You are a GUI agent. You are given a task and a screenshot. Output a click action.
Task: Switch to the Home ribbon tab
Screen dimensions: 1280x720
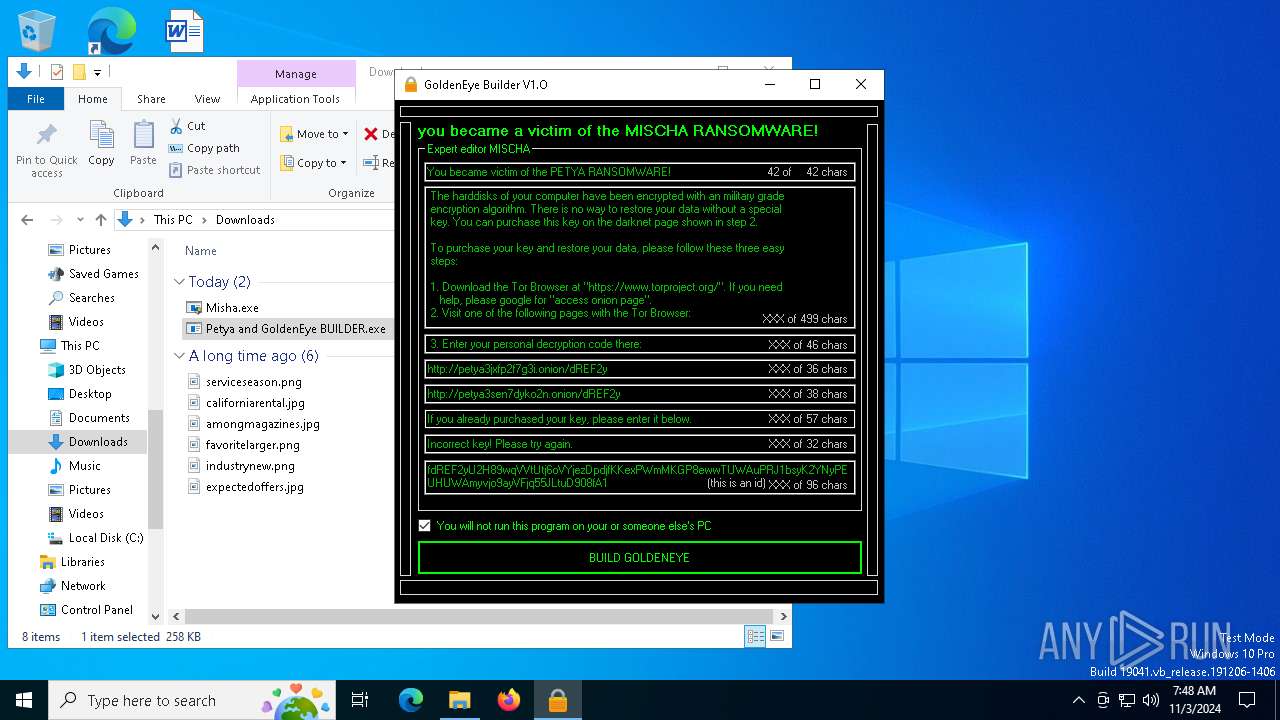coord(93,99)
